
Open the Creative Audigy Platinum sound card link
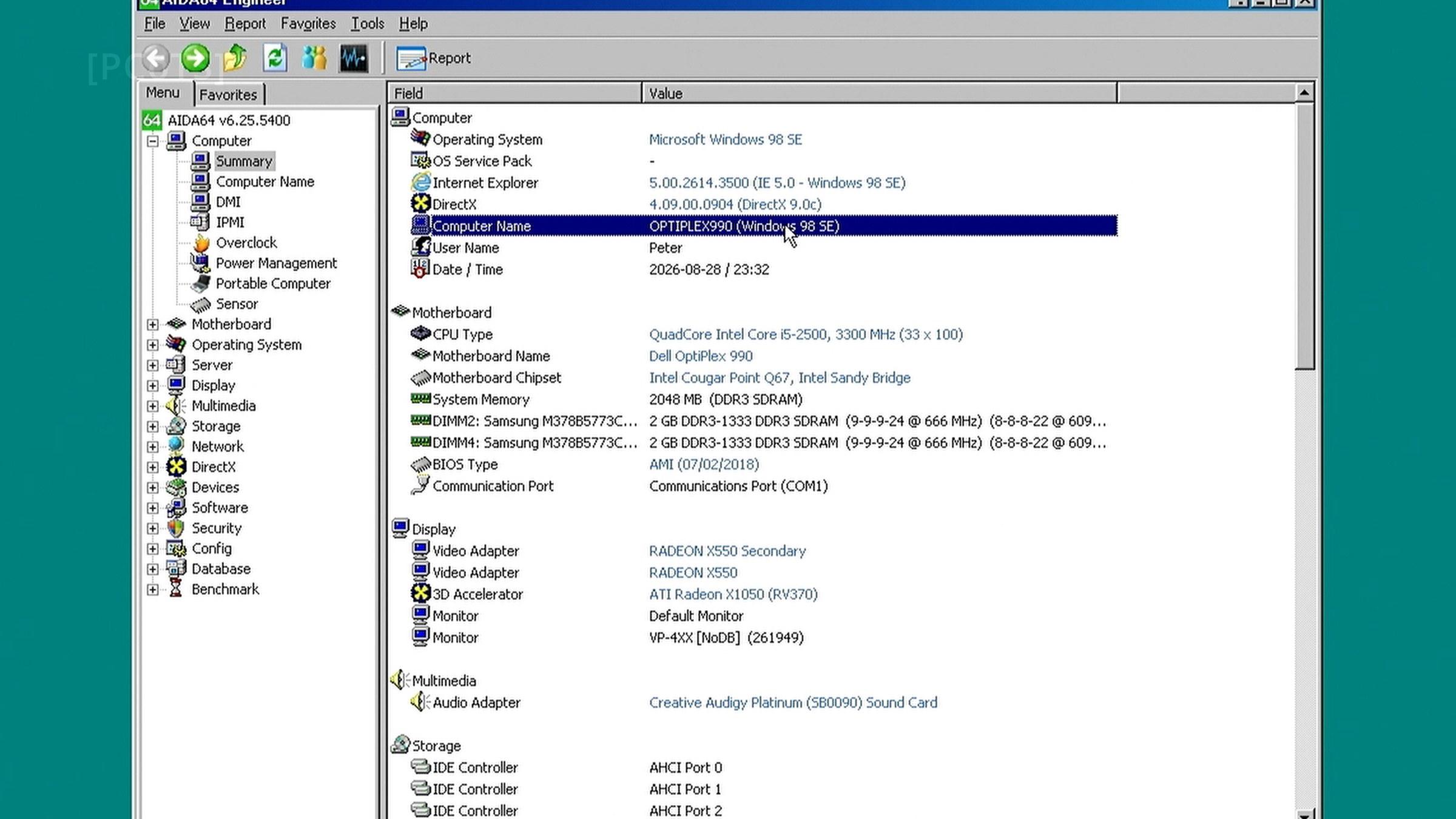pyautogui.click(x=793, y=703)
